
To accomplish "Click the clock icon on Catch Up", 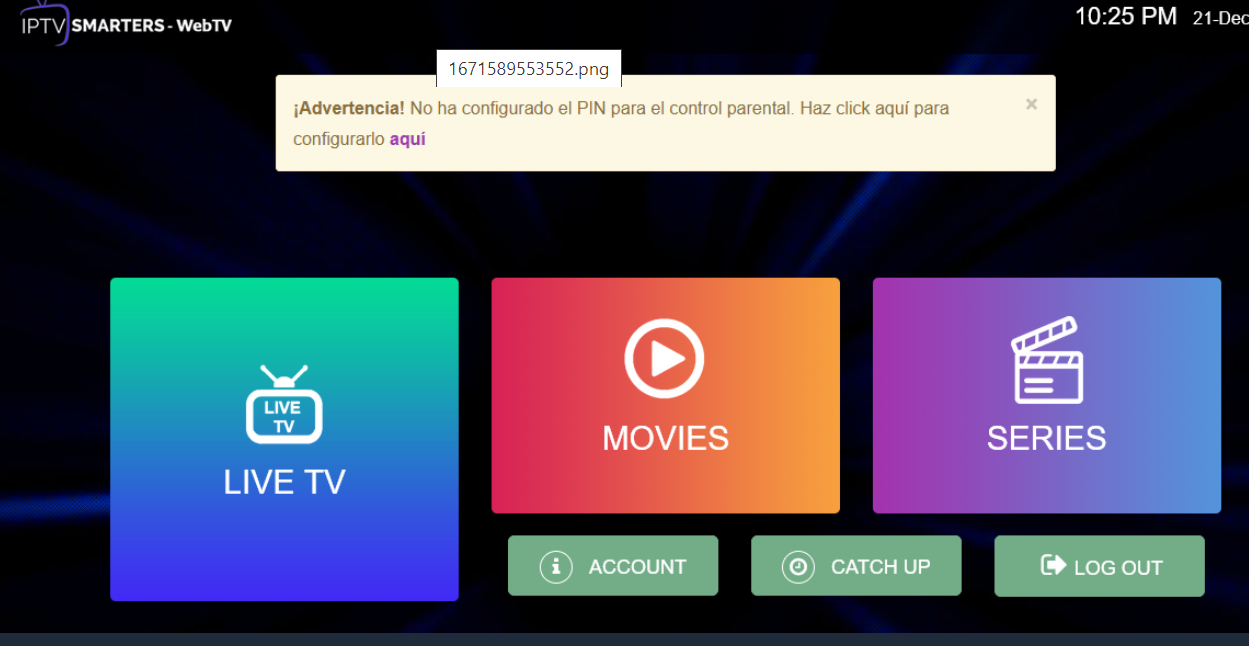I will 798,566.
